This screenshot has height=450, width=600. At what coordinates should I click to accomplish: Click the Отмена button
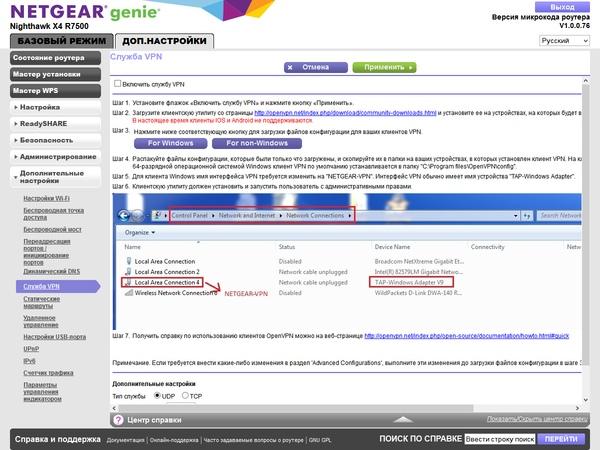pos(316,67)
